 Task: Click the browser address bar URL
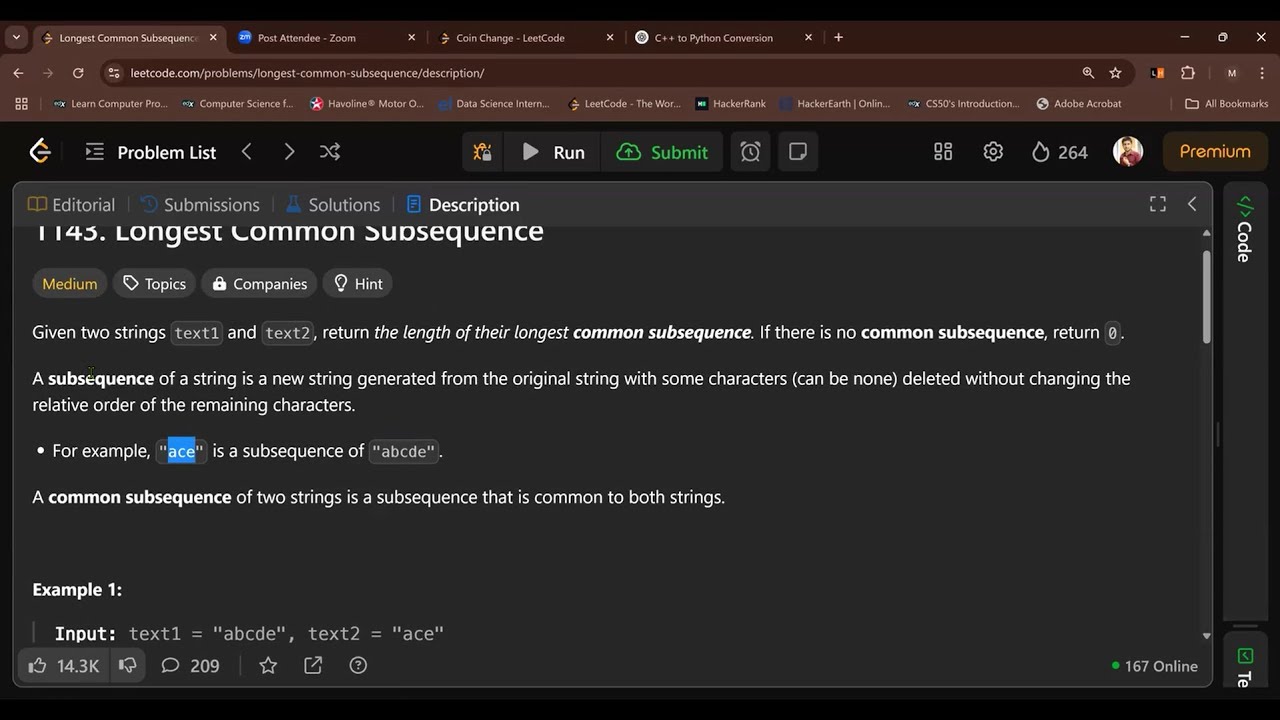(307, 73)
